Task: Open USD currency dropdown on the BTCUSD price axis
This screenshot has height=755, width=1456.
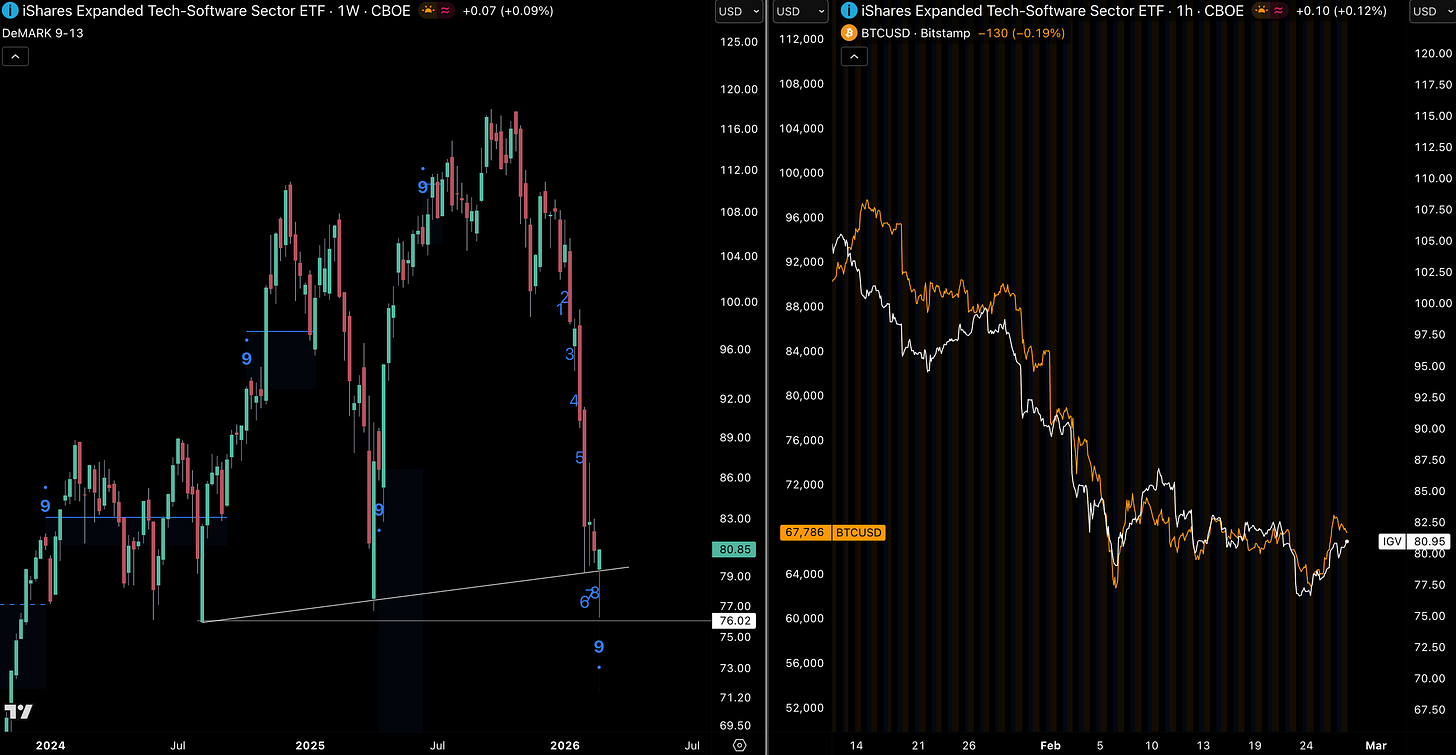Action: 802,11
